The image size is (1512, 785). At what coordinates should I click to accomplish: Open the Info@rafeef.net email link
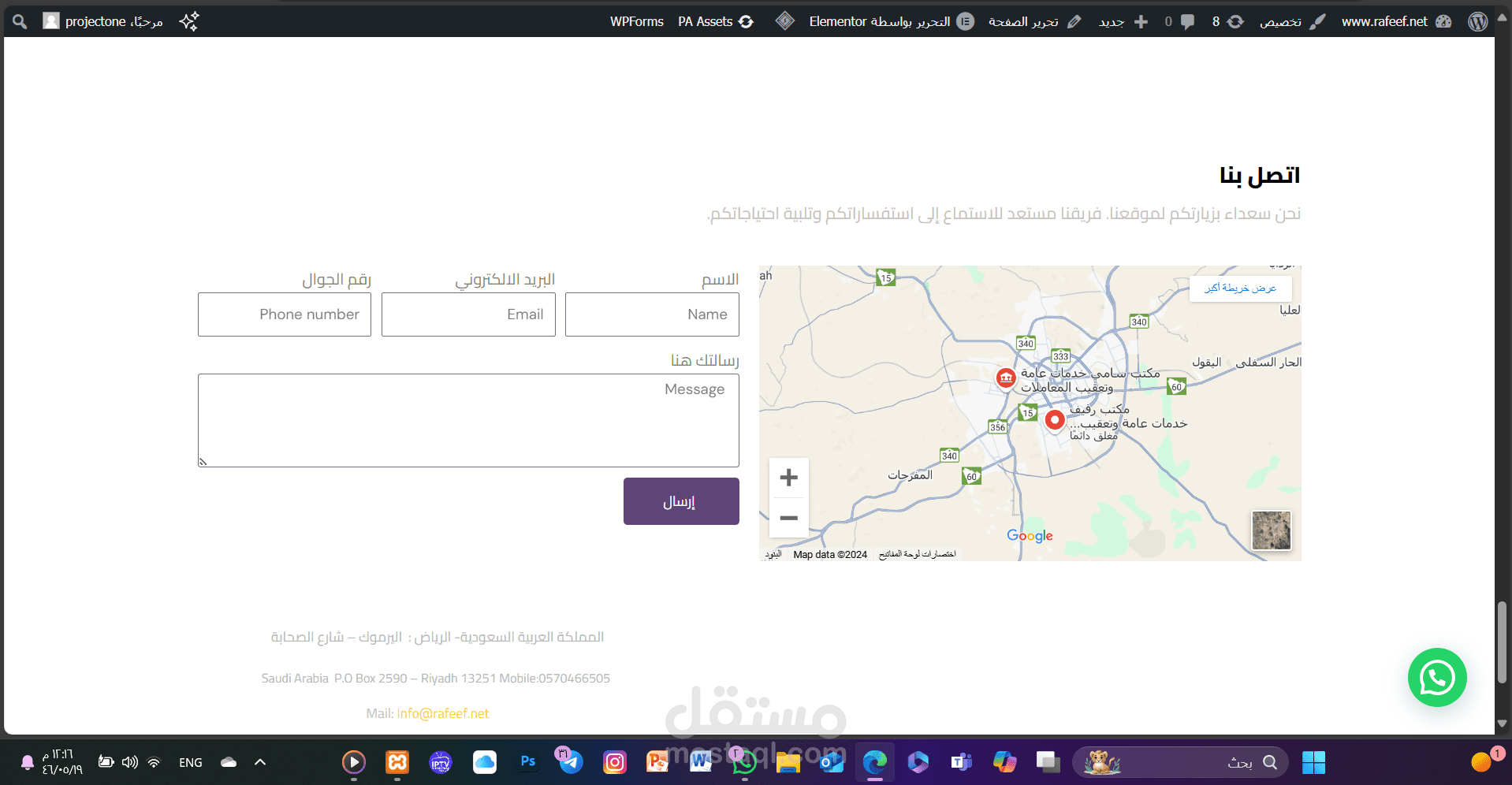pyautogui.click(x=443, y=713)
